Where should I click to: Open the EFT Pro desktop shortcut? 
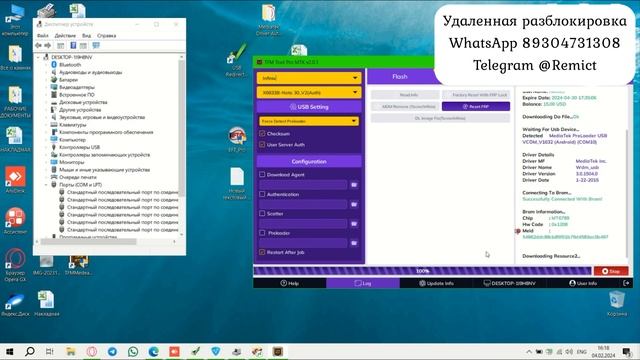(237, 140)
